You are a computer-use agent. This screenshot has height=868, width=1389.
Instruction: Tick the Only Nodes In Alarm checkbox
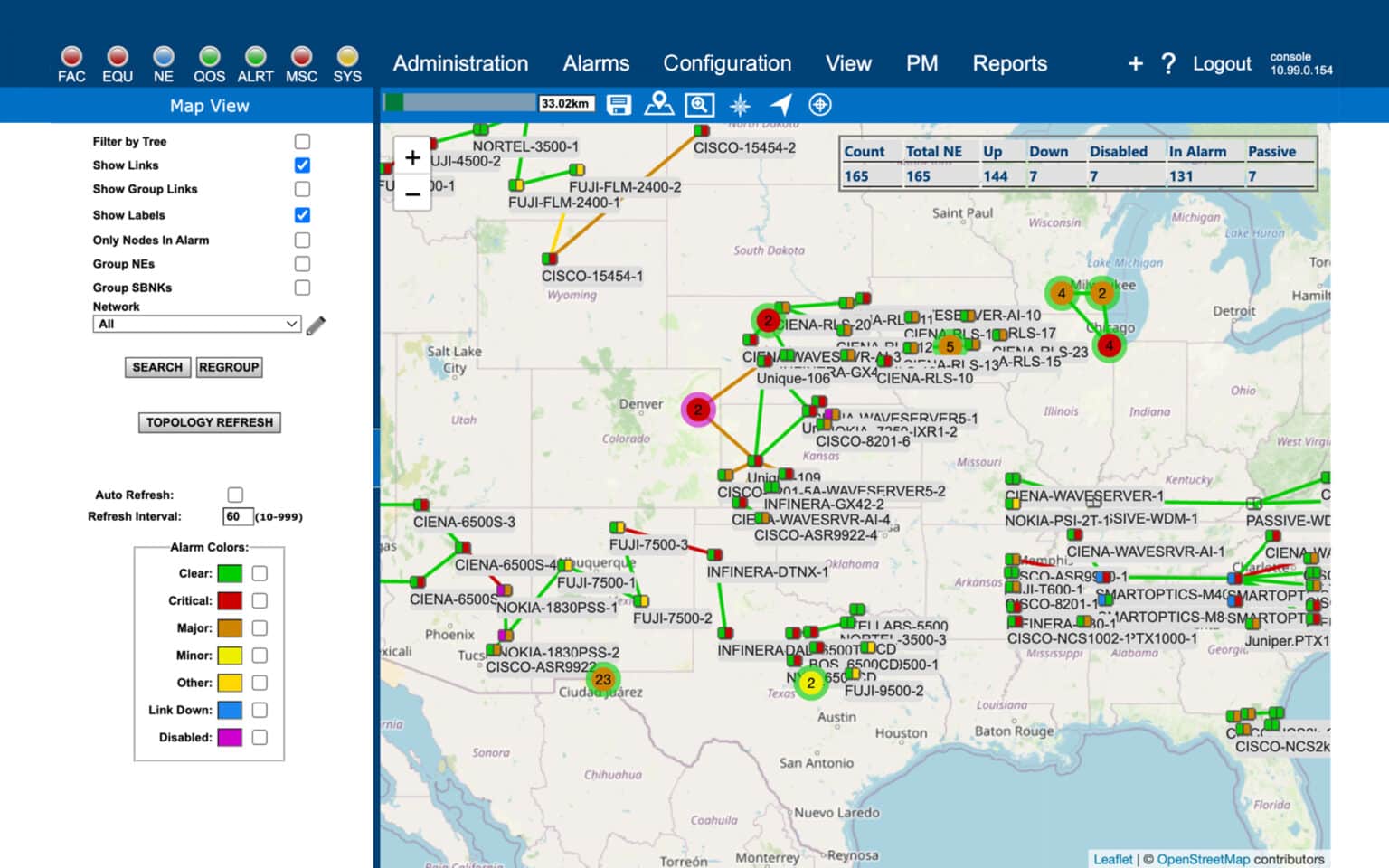[302, 241]
